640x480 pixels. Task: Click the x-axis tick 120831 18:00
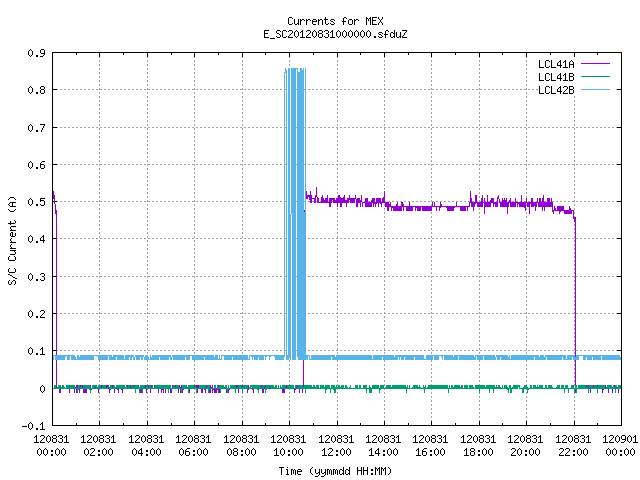[x=478, y=445]
